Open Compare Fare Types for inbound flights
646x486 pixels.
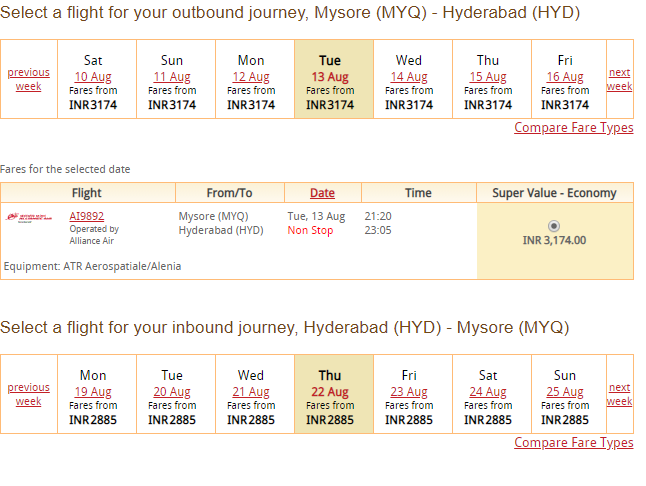(x=573, y=442)
